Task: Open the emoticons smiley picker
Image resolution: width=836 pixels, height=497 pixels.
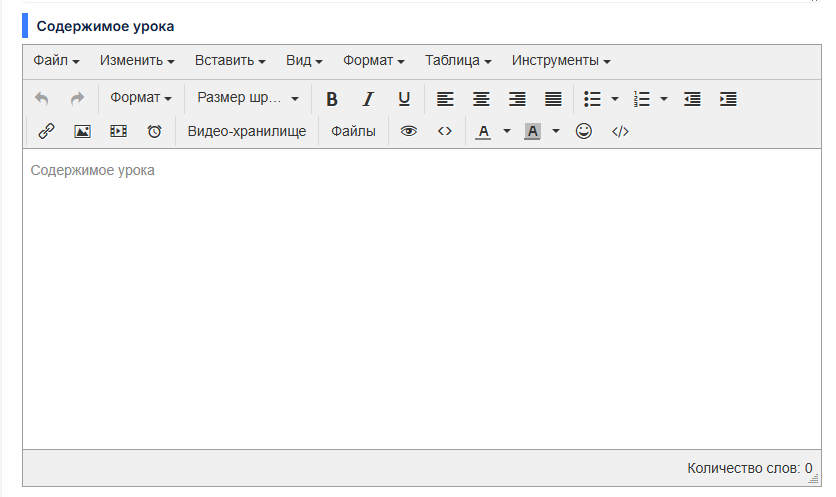Action: pyautogui.click(x=584, y=131)
